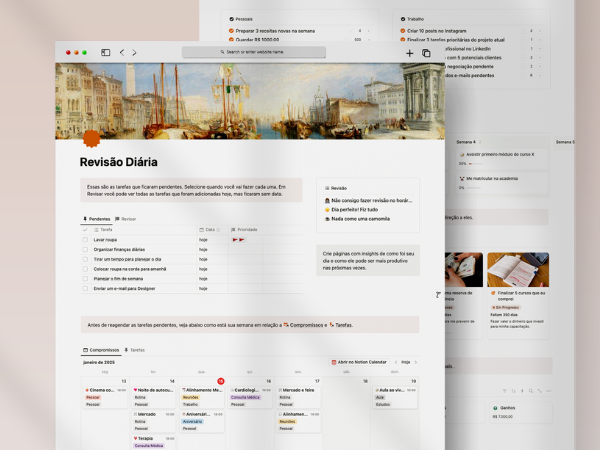Go to next week in calendar
This screenshot has height=450, width=600.
coord(416,362)
